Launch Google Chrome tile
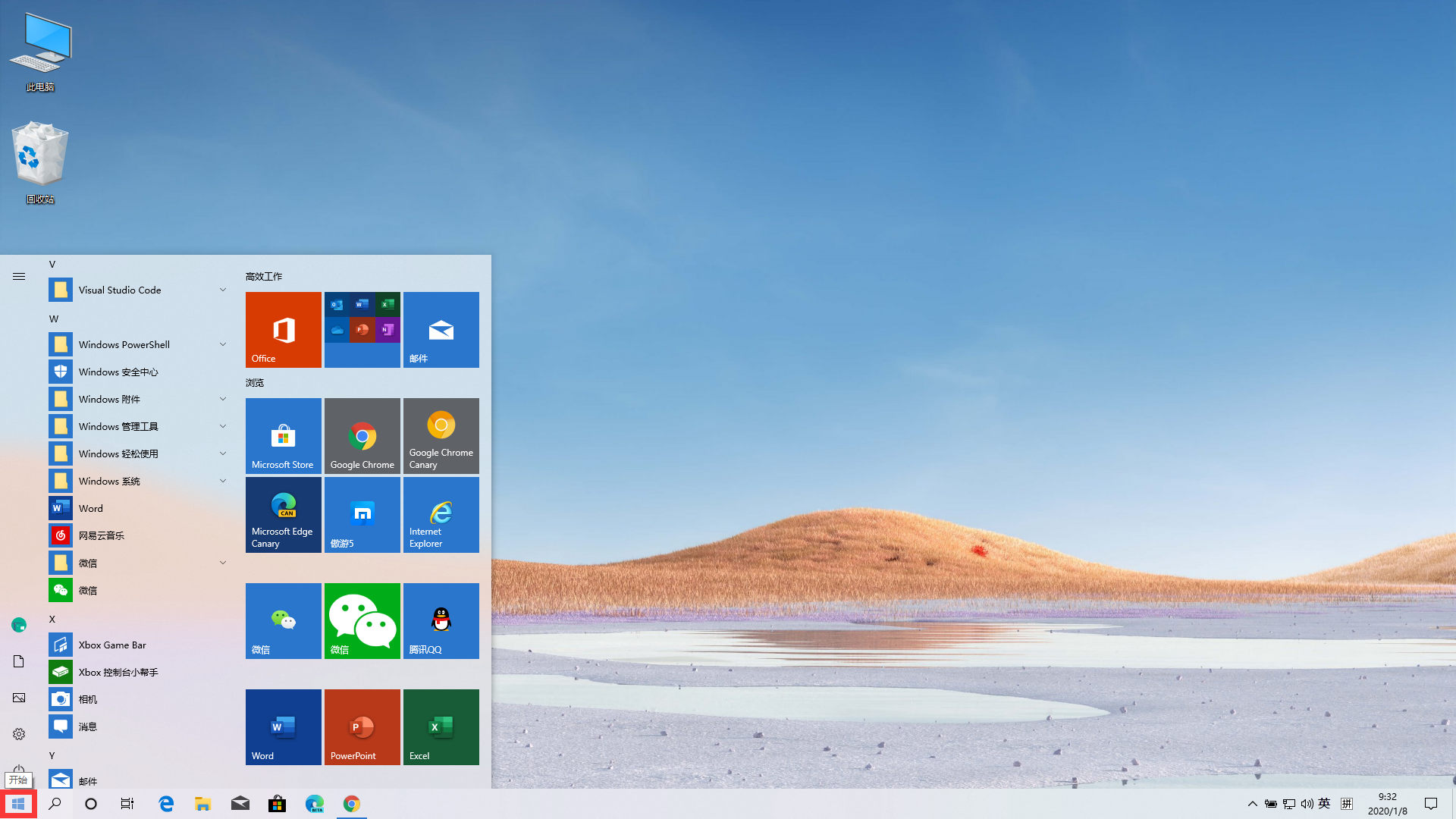The width and height of the screenshot is (1456, 819). [362, 436]
